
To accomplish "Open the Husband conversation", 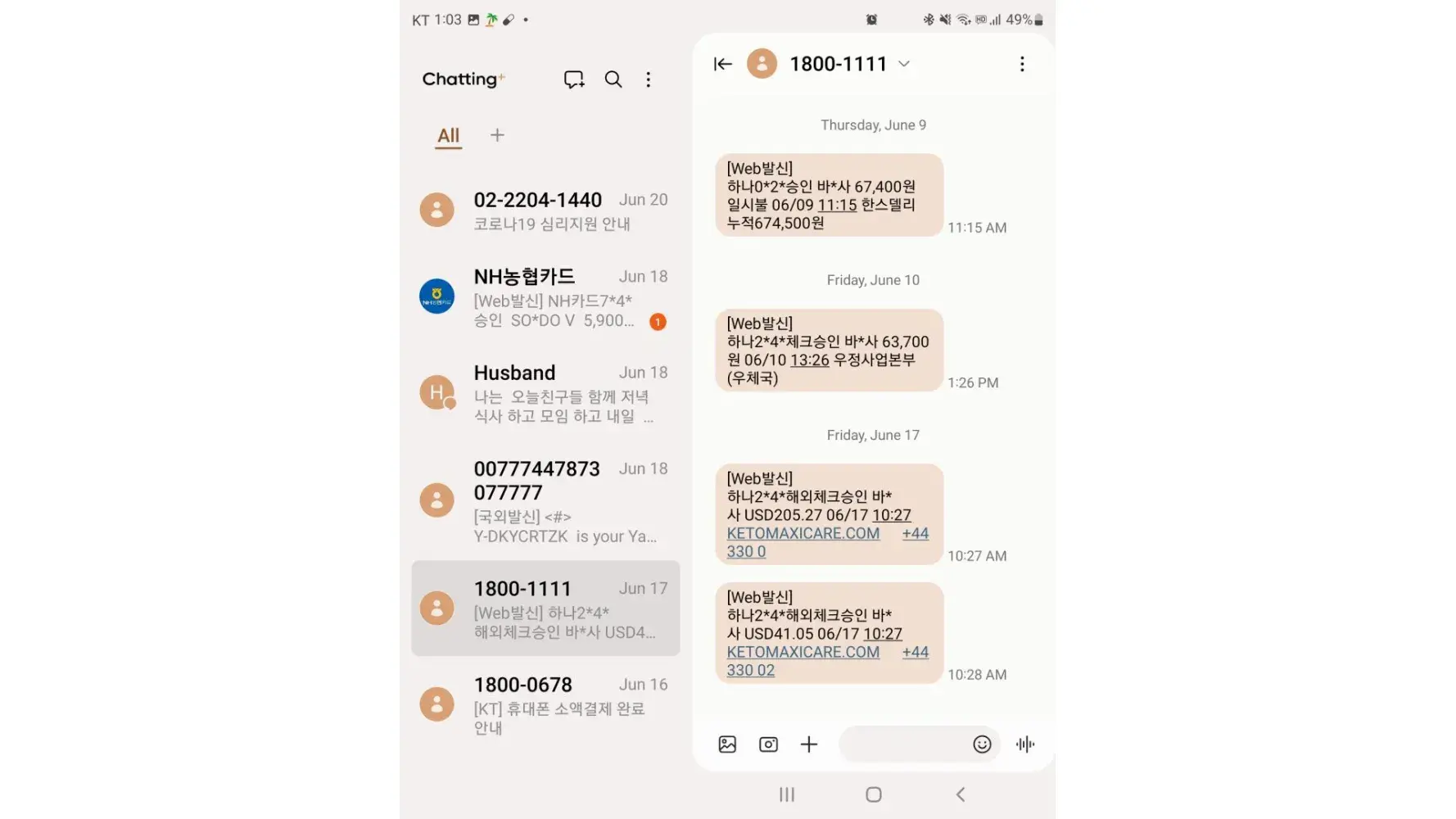I will coord(545,393).
